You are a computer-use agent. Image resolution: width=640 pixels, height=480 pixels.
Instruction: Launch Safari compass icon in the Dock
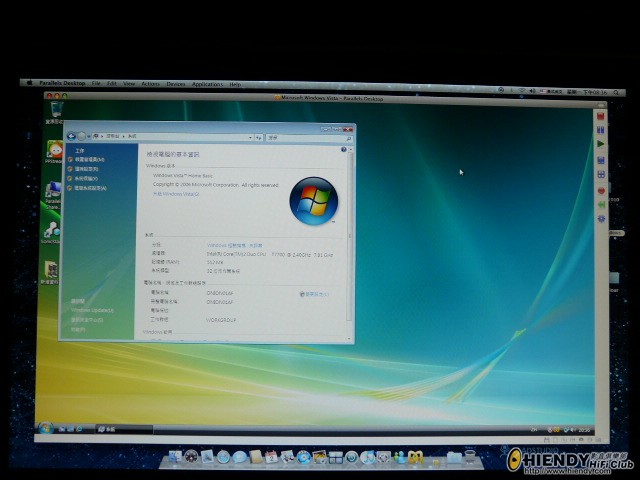pyautogui.click(x=223, y=457)
